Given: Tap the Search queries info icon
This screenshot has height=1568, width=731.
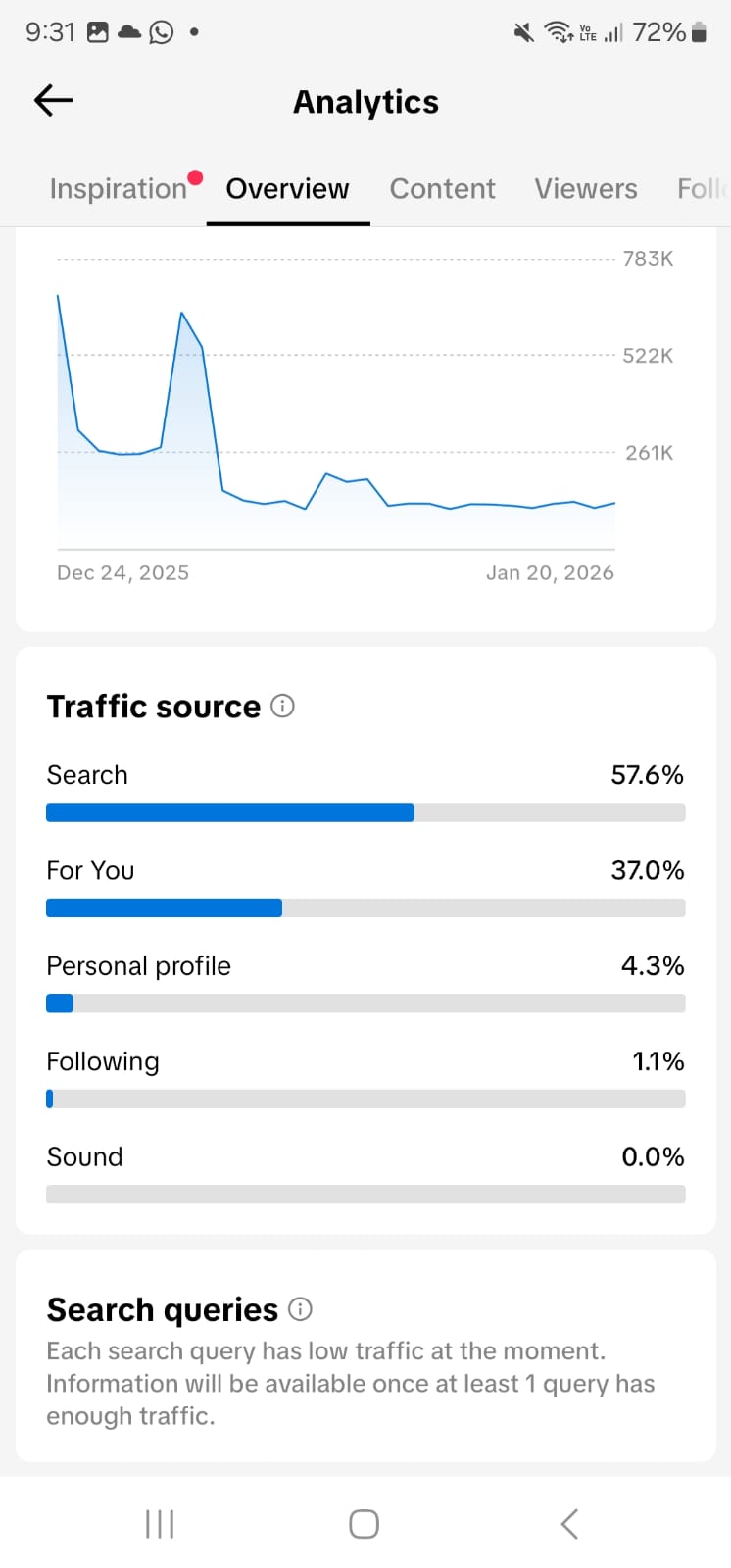Looking at the screenshot, I should pyautogui.click(x=301, y=1309).
